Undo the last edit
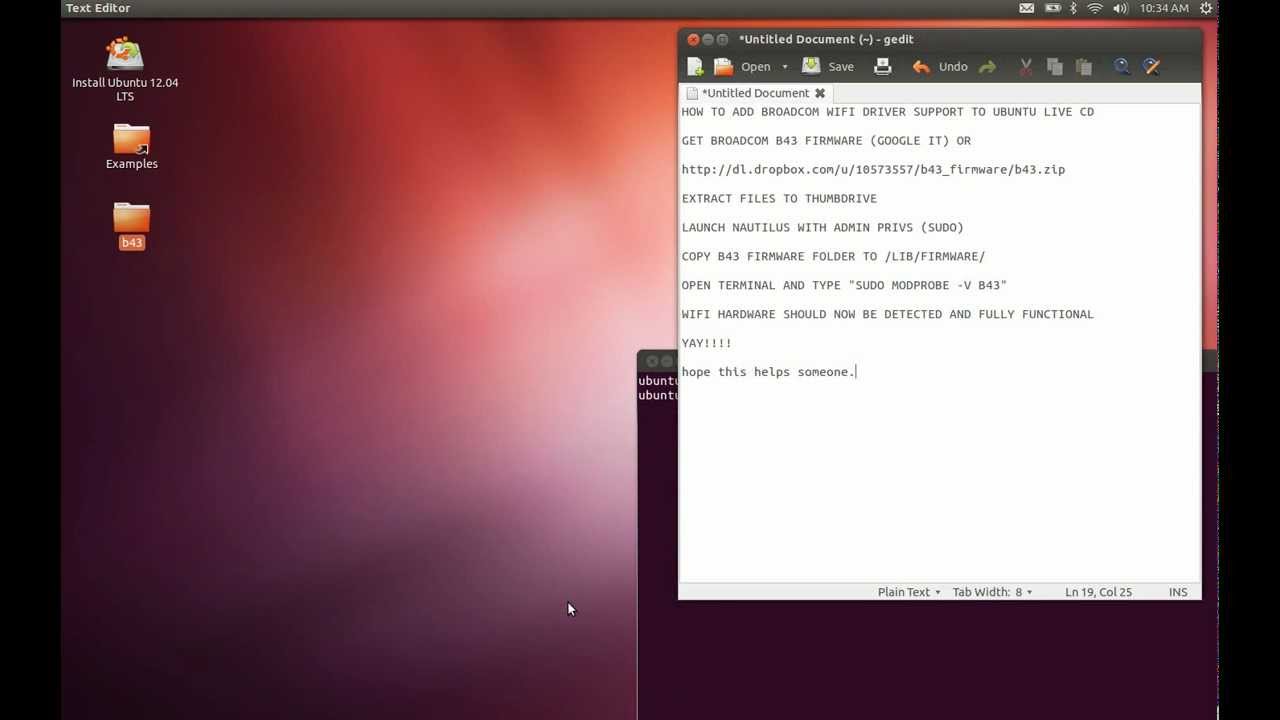The image size is (1280, 720). point(940,67)
